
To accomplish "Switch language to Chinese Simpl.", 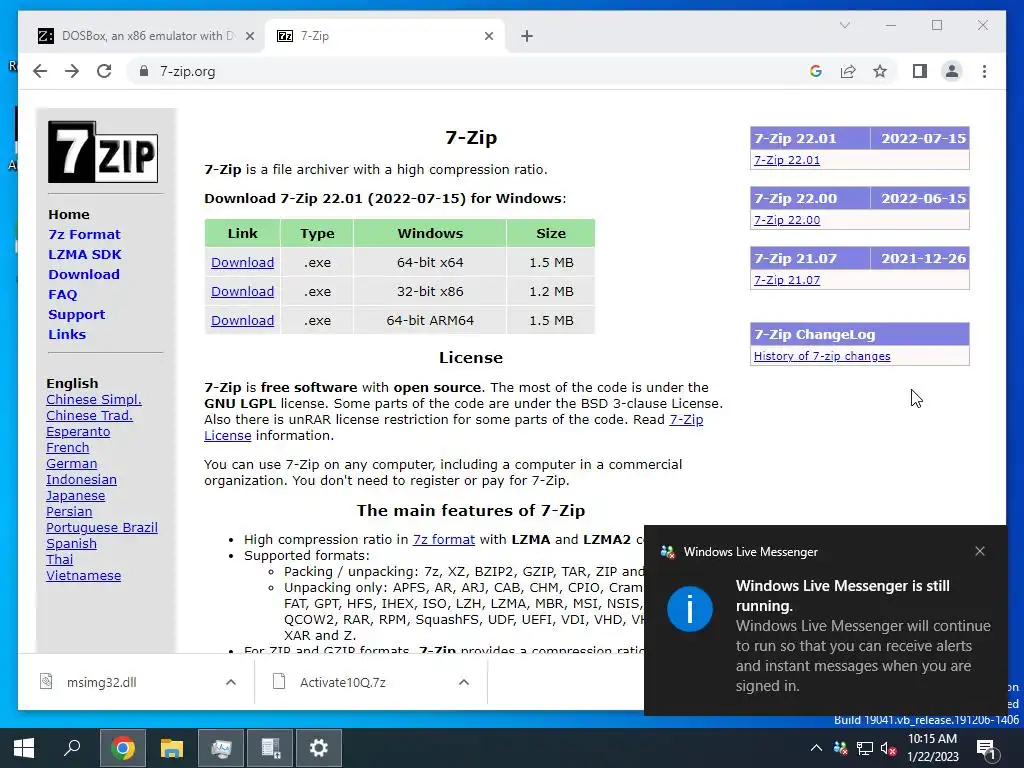I will 93,400.
